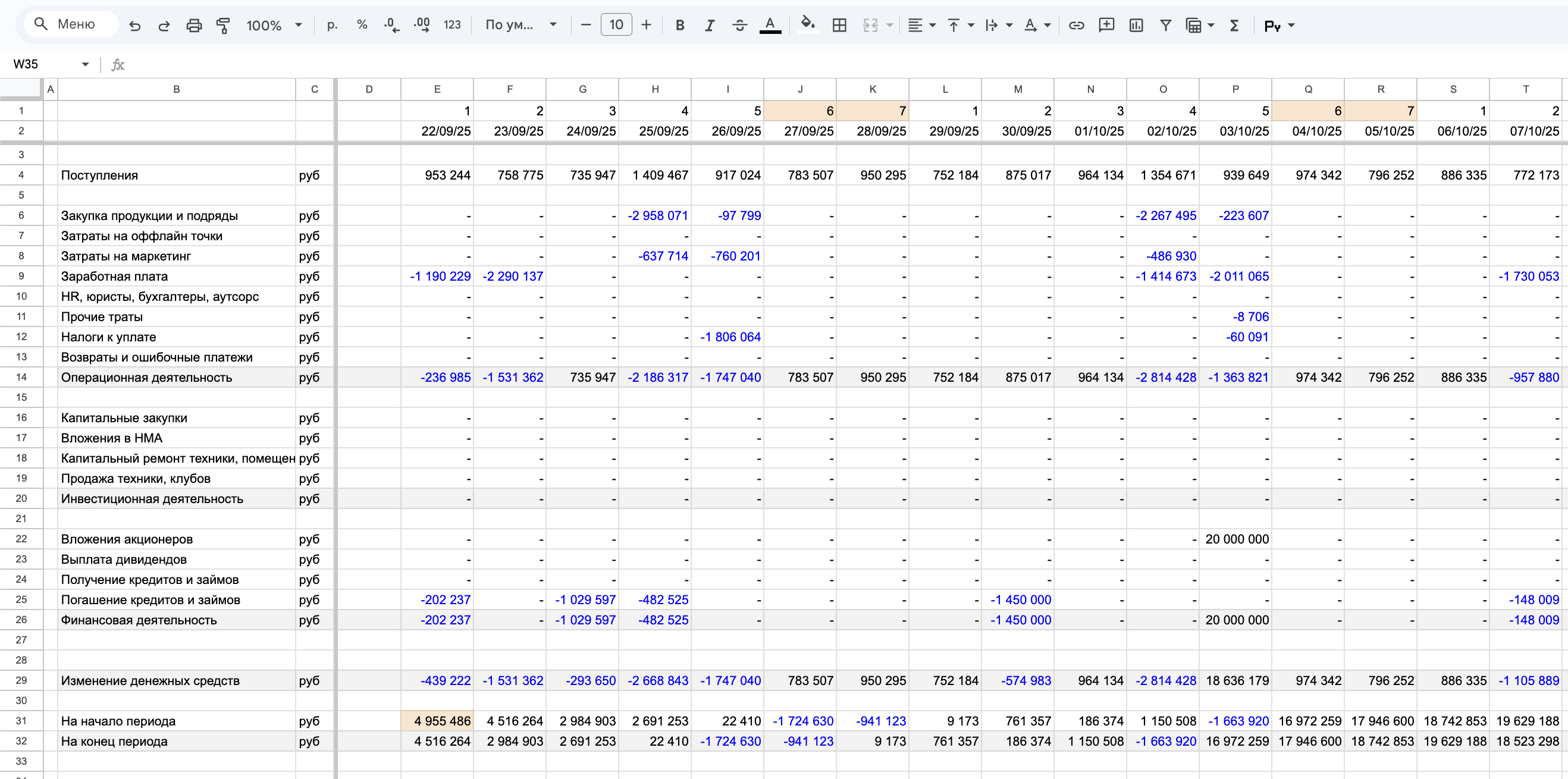This screenshot has height=779, width=1568.
Task: Select date cell 27/09/25
Action: (800, 131)
